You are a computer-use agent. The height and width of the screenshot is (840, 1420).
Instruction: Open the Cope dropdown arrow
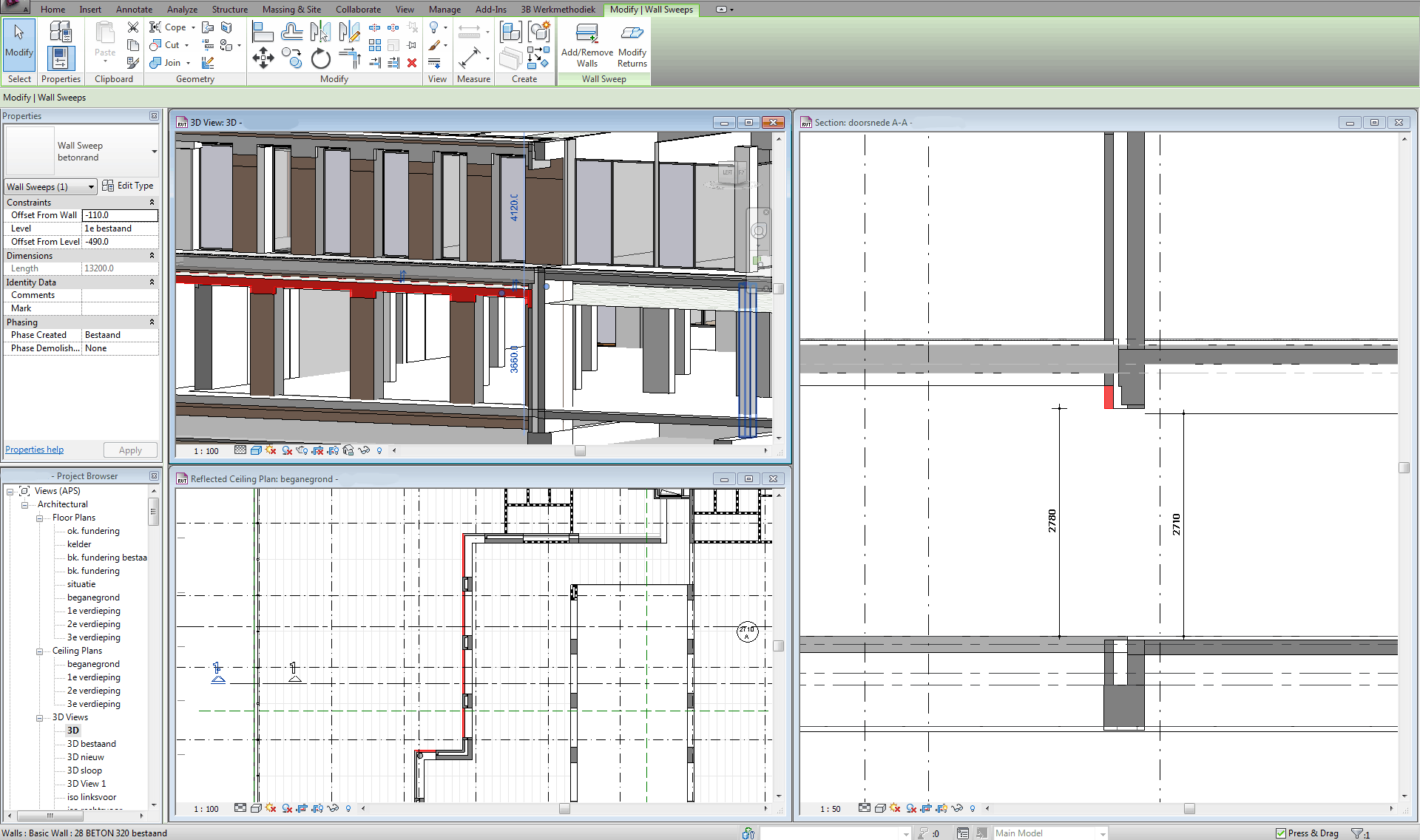pyautogui.click(x=194, y=27)
